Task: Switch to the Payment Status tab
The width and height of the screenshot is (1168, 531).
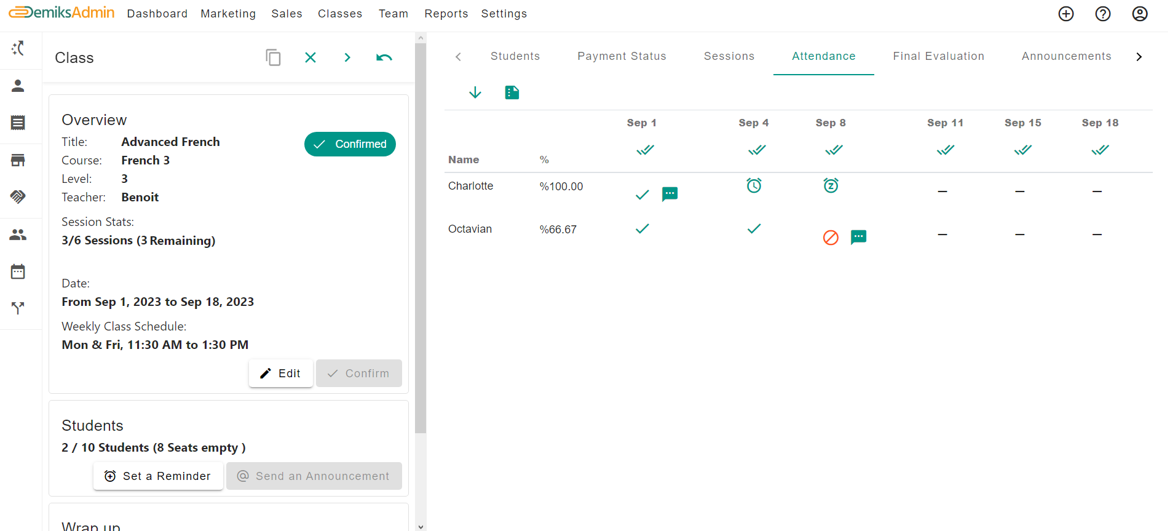Action: (622, 57)
